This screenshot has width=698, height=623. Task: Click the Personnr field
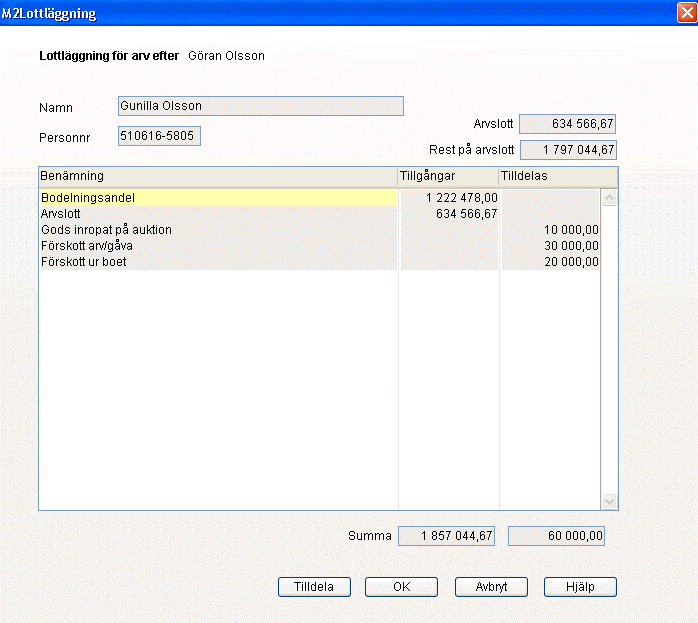[x=159, y=135]
